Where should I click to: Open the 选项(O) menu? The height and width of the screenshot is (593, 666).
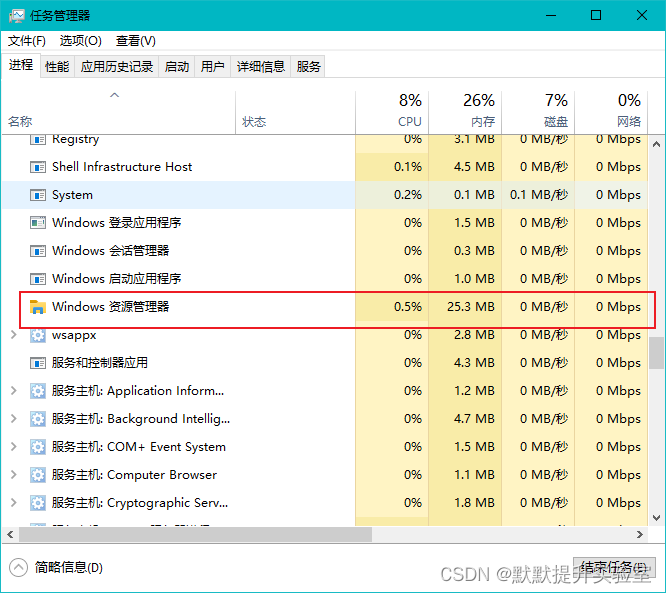coord(81,41)
